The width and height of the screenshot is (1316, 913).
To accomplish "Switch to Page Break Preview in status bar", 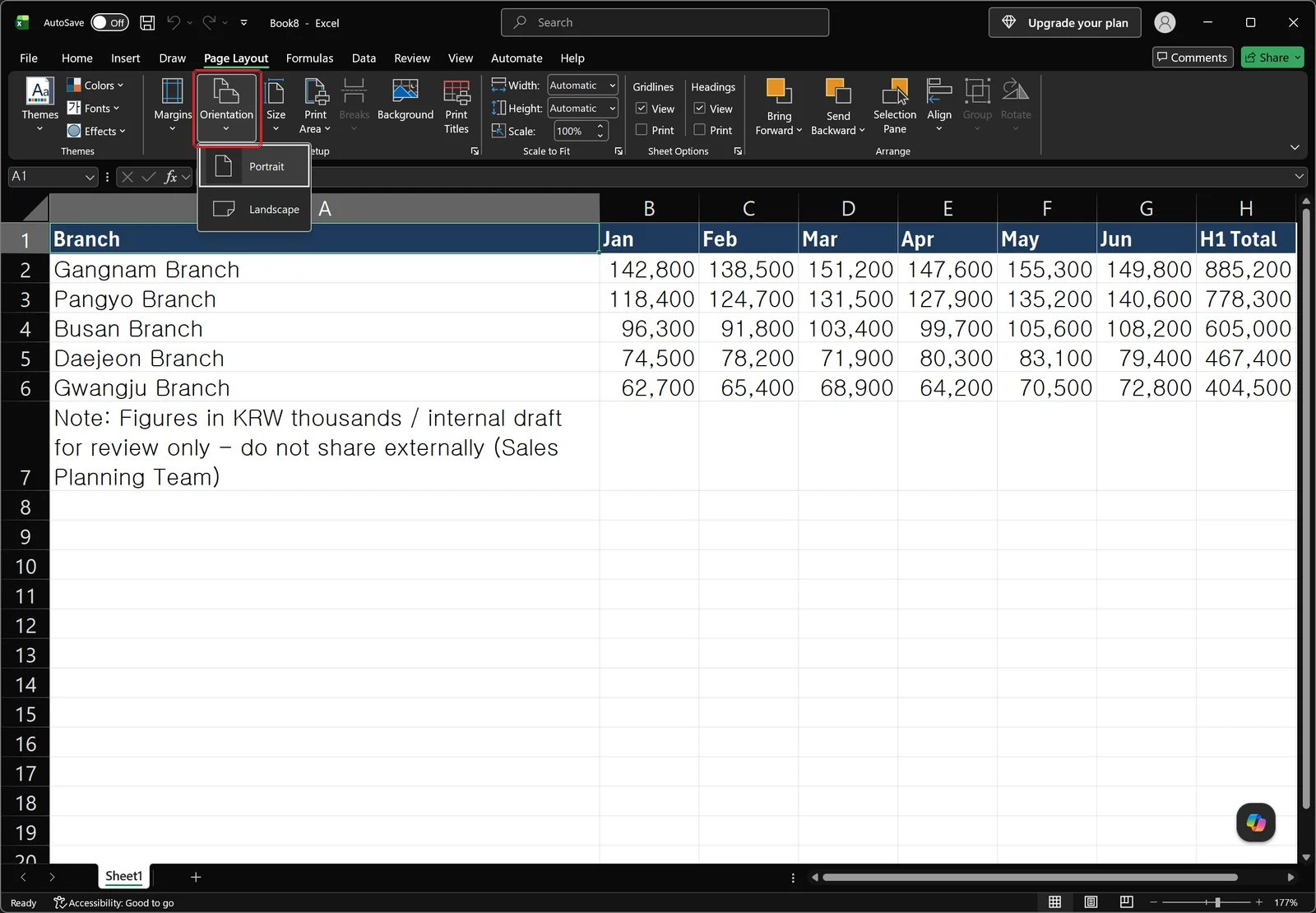I will pos(1126,902).
